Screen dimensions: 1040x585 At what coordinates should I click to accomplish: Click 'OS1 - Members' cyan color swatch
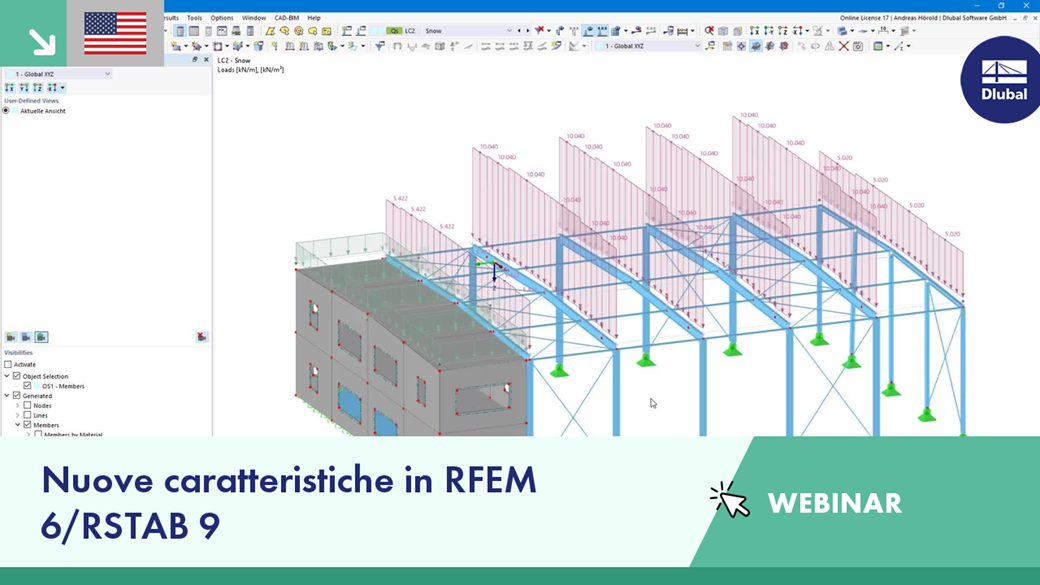click(x=37, y=385)
